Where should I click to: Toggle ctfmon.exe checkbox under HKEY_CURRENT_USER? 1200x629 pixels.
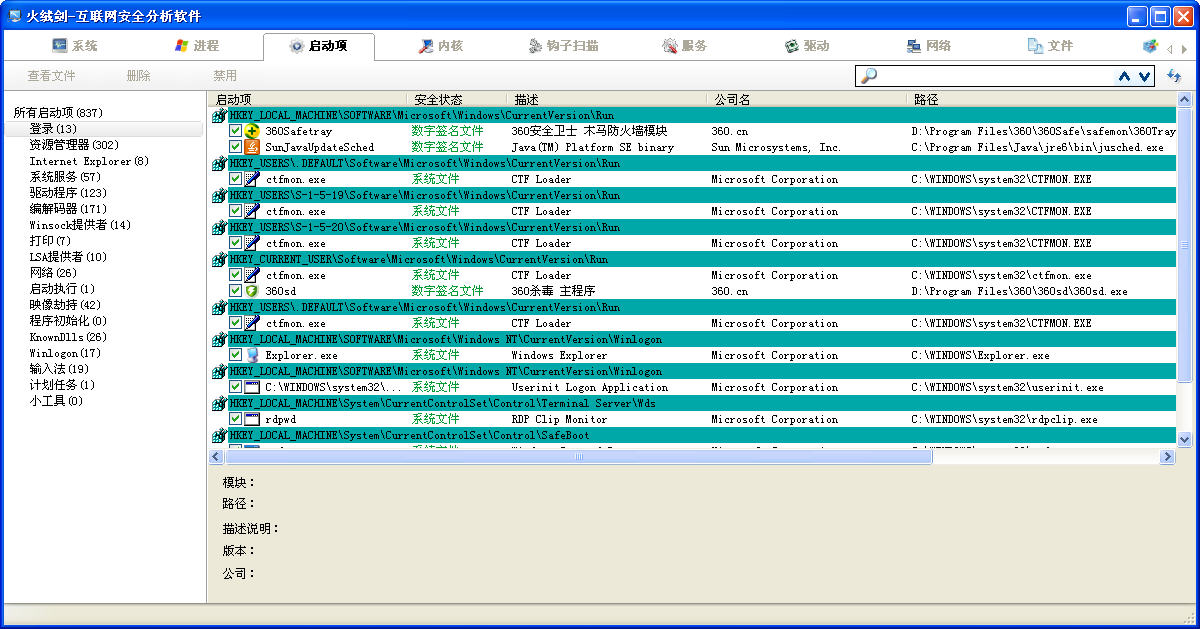[x=235, y=275]
